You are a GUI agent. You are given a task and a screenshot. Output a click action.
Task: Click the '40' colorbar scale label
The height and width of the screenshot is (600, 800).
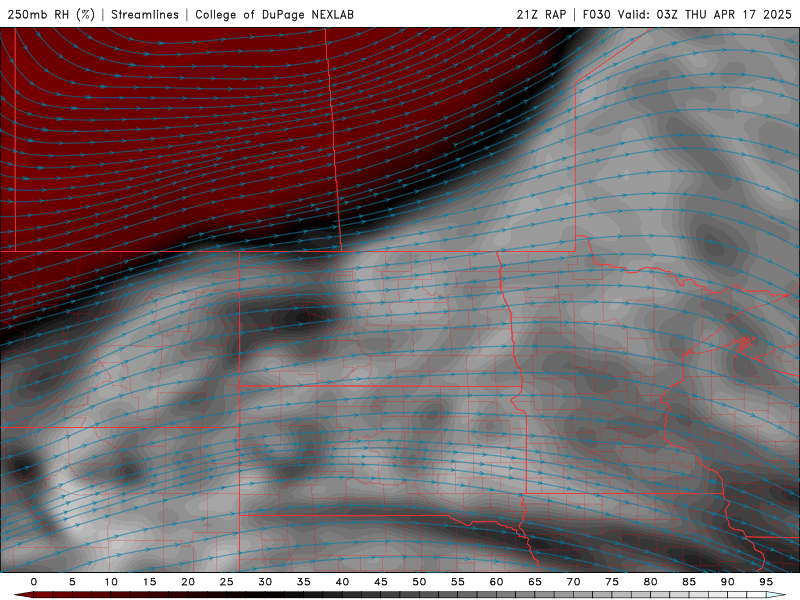342,582
